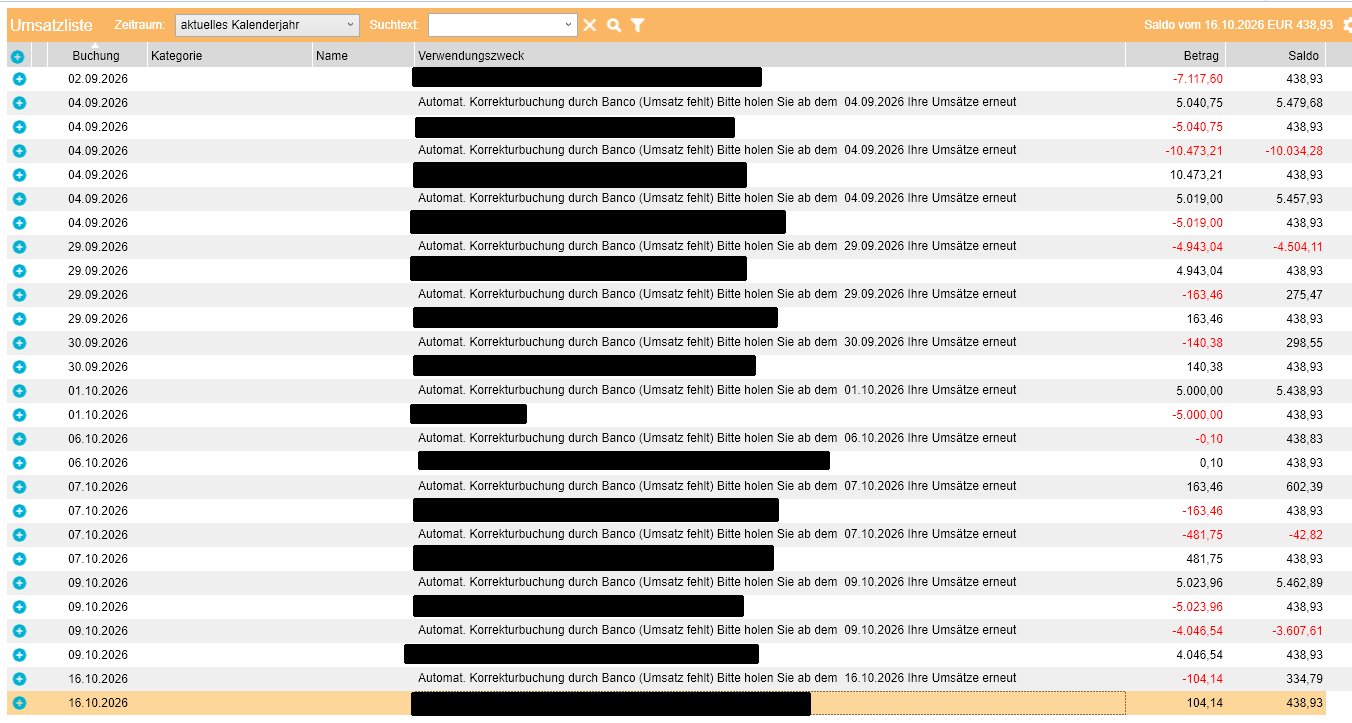Click plus icon of the -4.943,04 row
The height and width of the screenshot is (723, 1352).
19,247
